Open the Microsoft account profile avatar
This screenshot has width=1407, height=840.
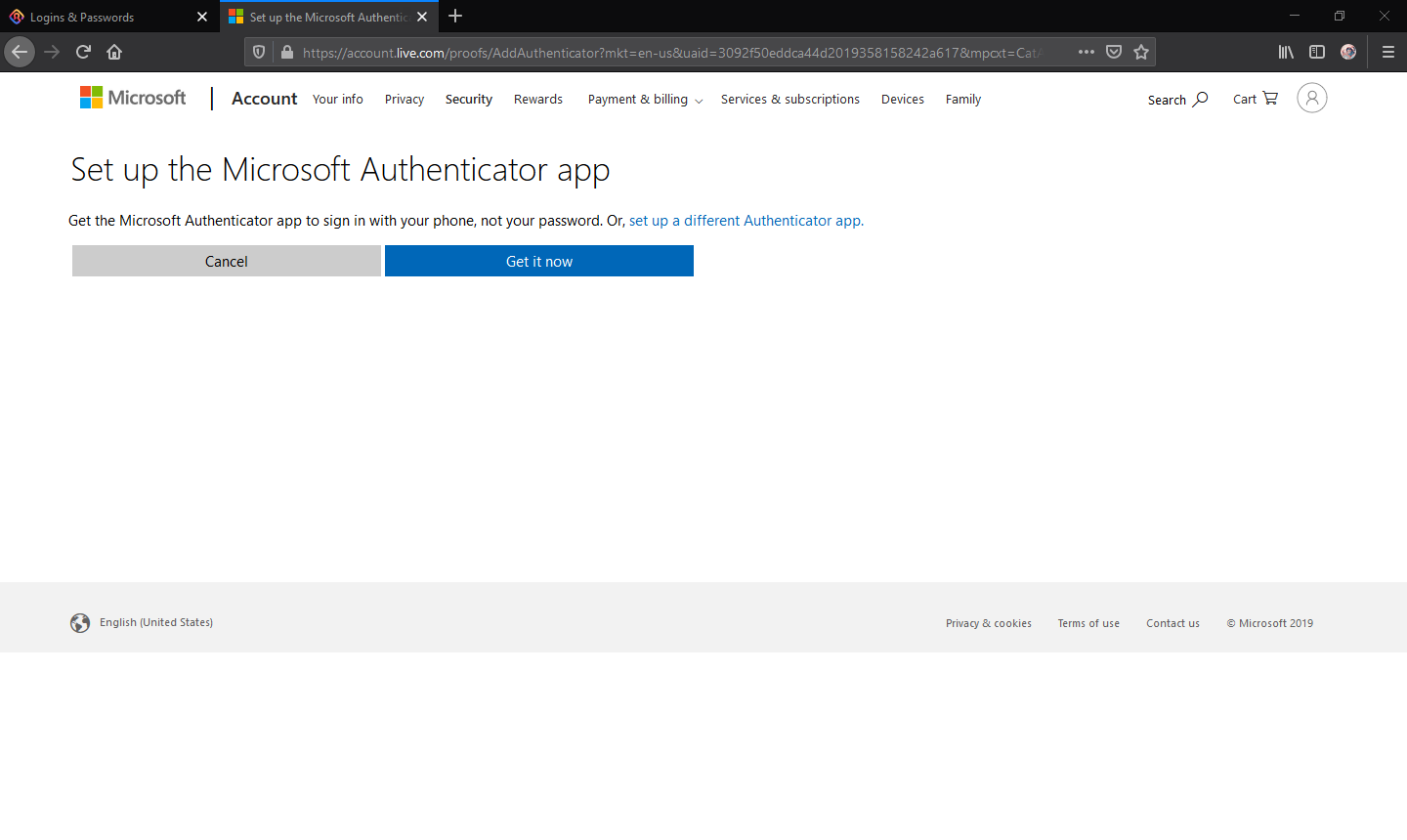[x=1312, y=98]
